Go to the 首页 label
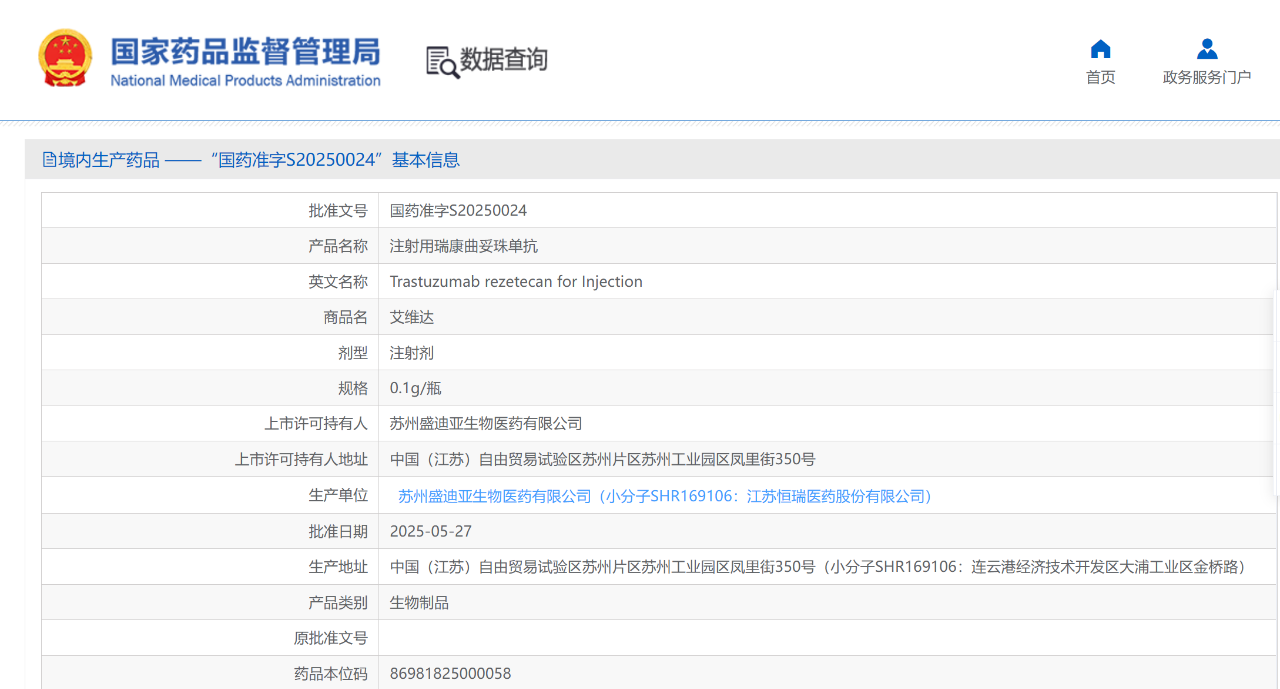Viewport: 1280px width, 689px height. [1100, 78]
